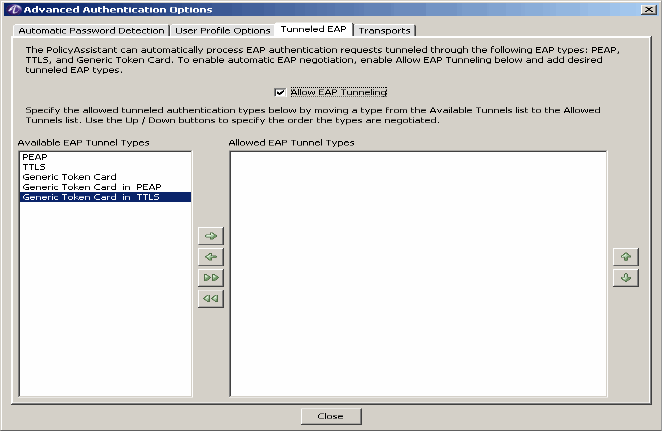The image size is (662, 431).
Task: Uncheck Allow EAP Tunneling checkbox
Action: pos(280,92)
